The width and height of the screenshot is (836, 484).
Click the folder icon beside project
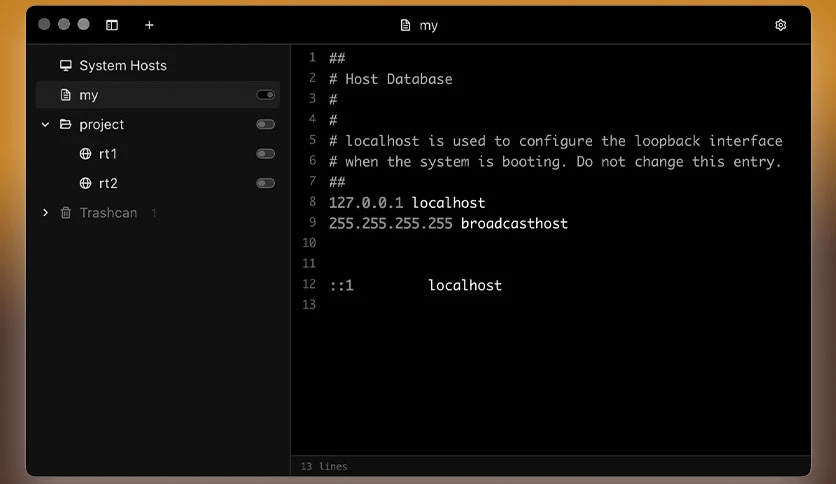click(66, 124)
